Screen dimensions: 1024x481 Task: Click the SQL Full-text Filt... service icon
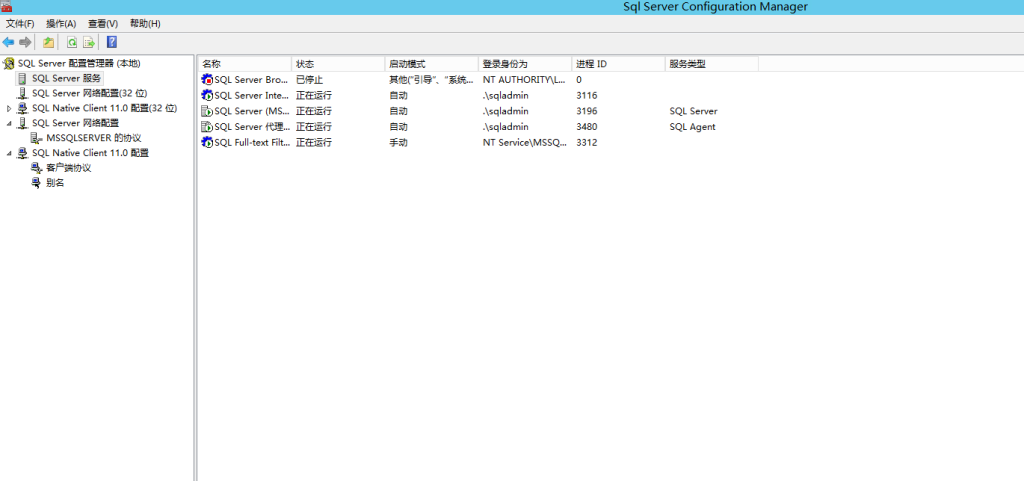click(207, 142)
